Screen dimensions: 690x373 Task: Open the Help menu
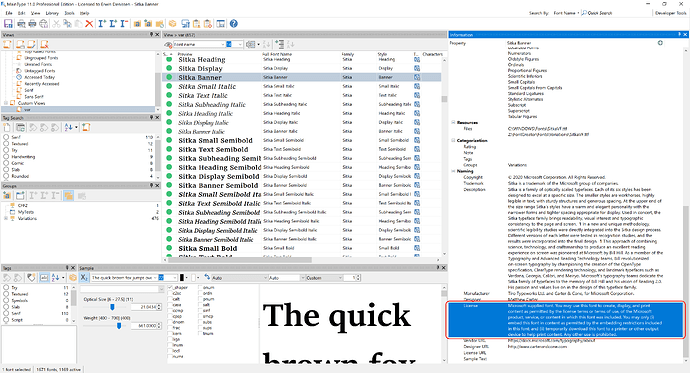tap(84, 13)
